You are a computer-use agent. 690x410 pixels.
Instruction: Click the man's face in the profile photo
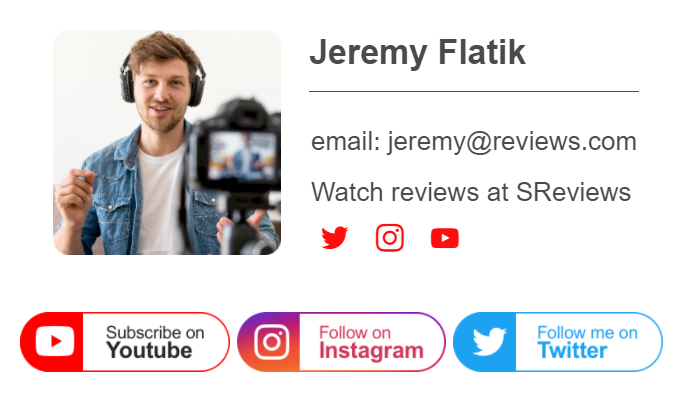pyautogui.click(x=162, y=93)
